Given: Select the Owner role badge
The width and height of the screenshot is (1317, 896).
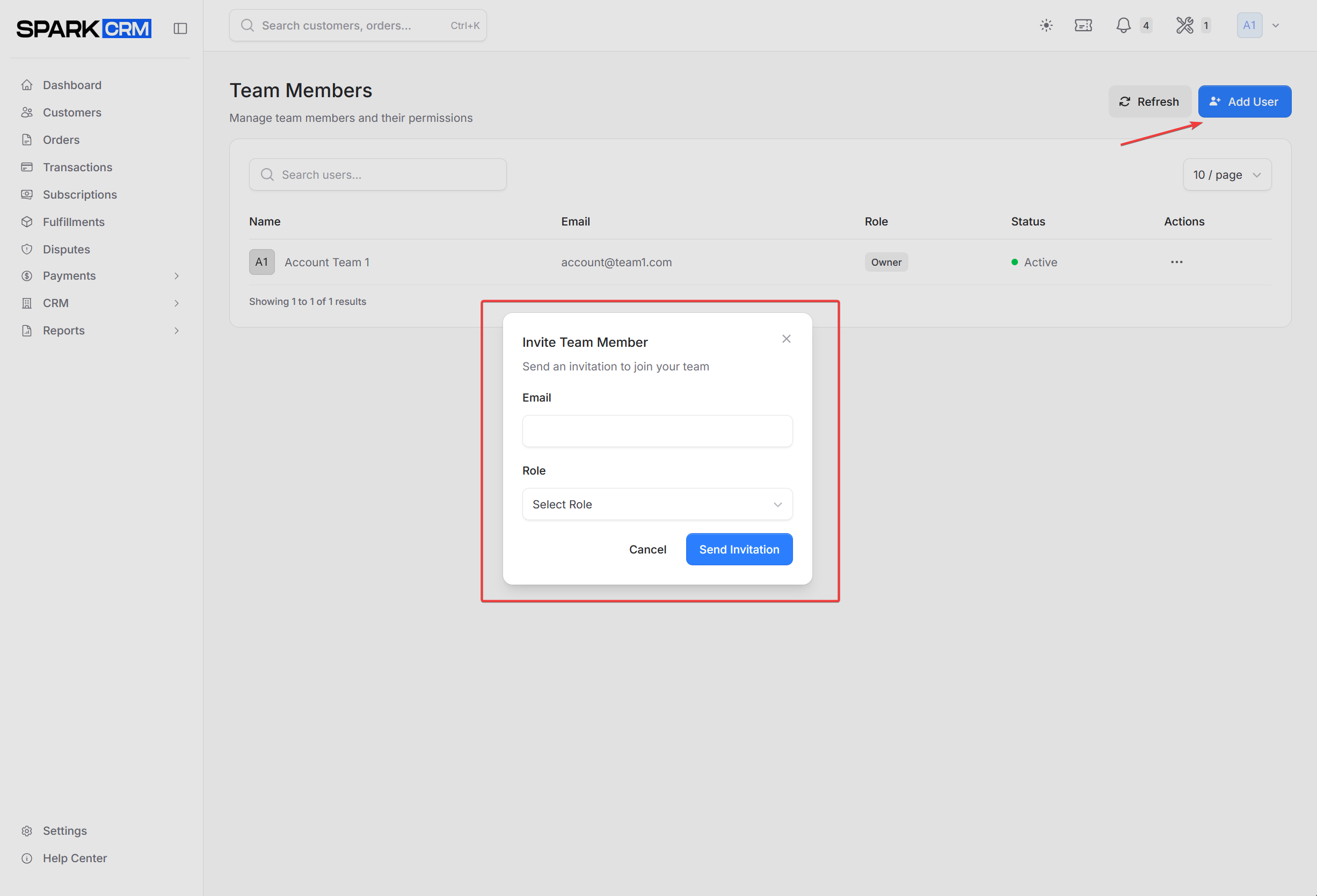Looking at the screenshot, I should 886,262.
